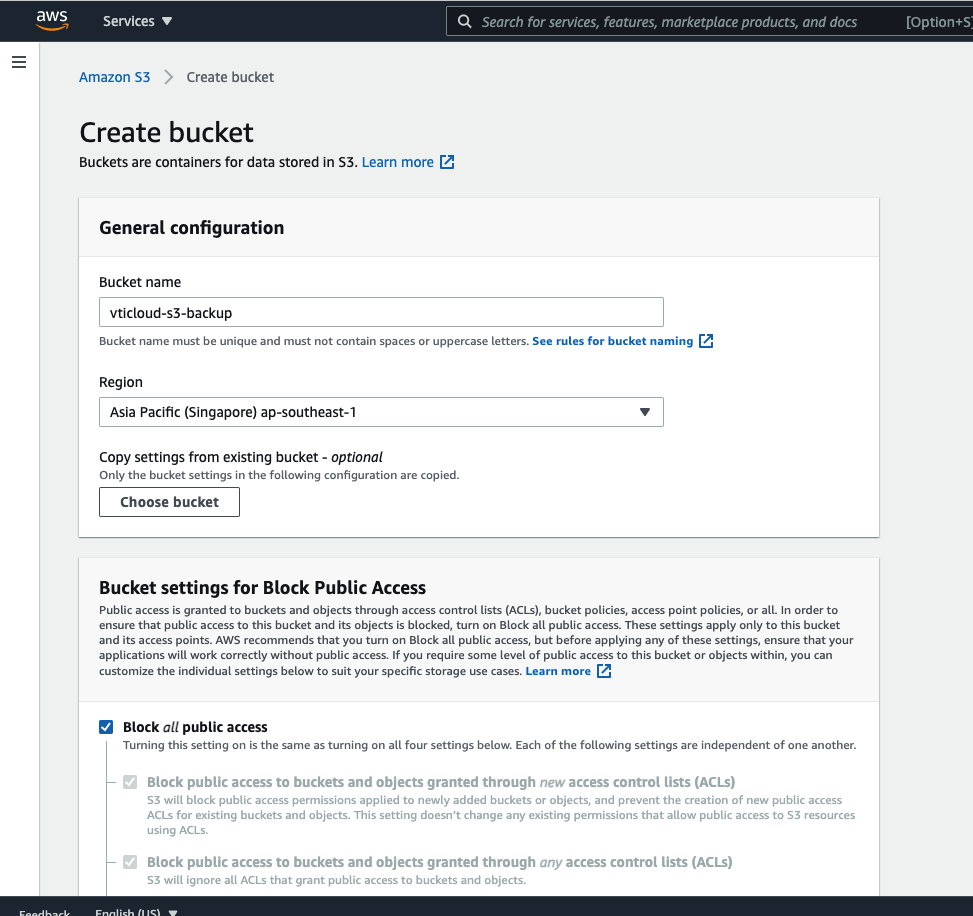Click external link icon beside top Learn more
Image resolution: width=973 pixels, height=916 pixels.
coord(447,162)
